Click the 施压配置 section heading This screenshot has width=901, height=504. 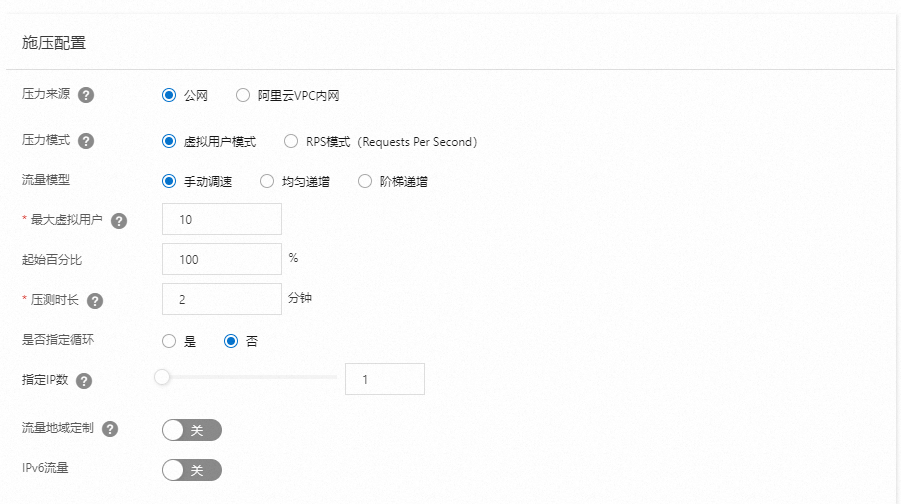point(54,43)
